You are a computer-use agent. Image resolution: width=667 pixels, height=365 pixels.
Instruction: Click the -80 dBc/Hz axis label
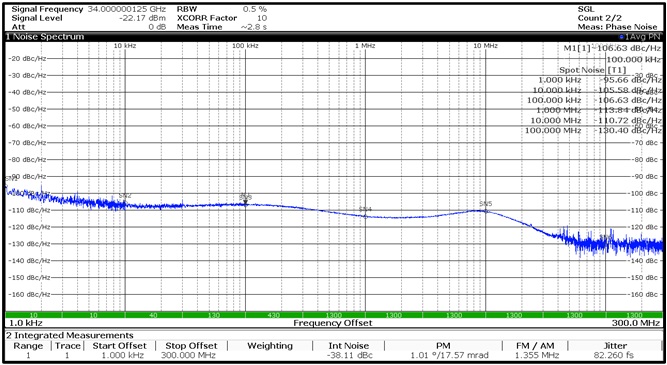pyautogui.click(x=27, y=160)
